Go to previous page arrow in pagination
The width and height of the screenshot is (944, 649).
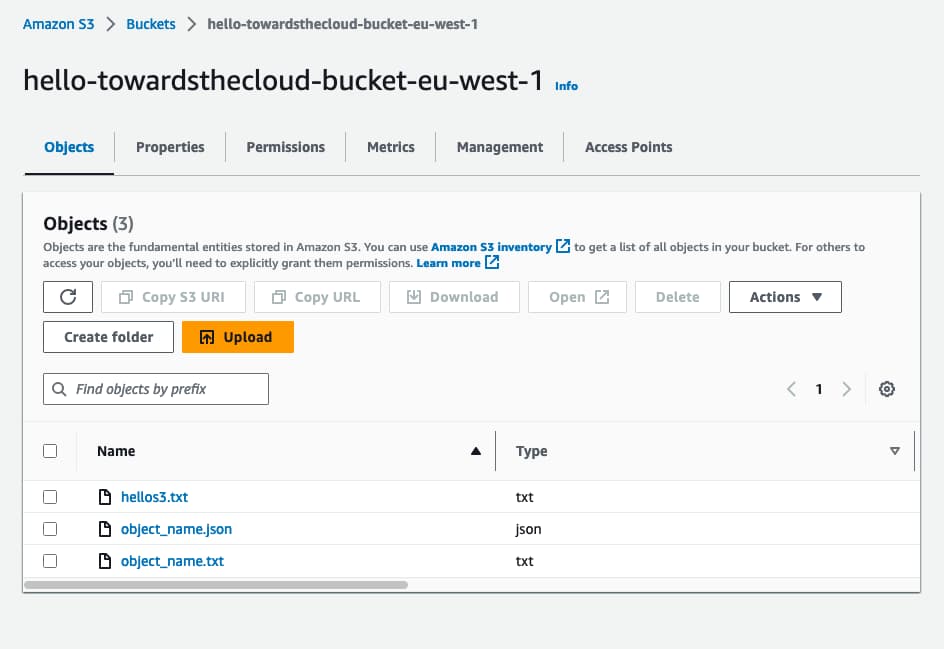point(791,389)
